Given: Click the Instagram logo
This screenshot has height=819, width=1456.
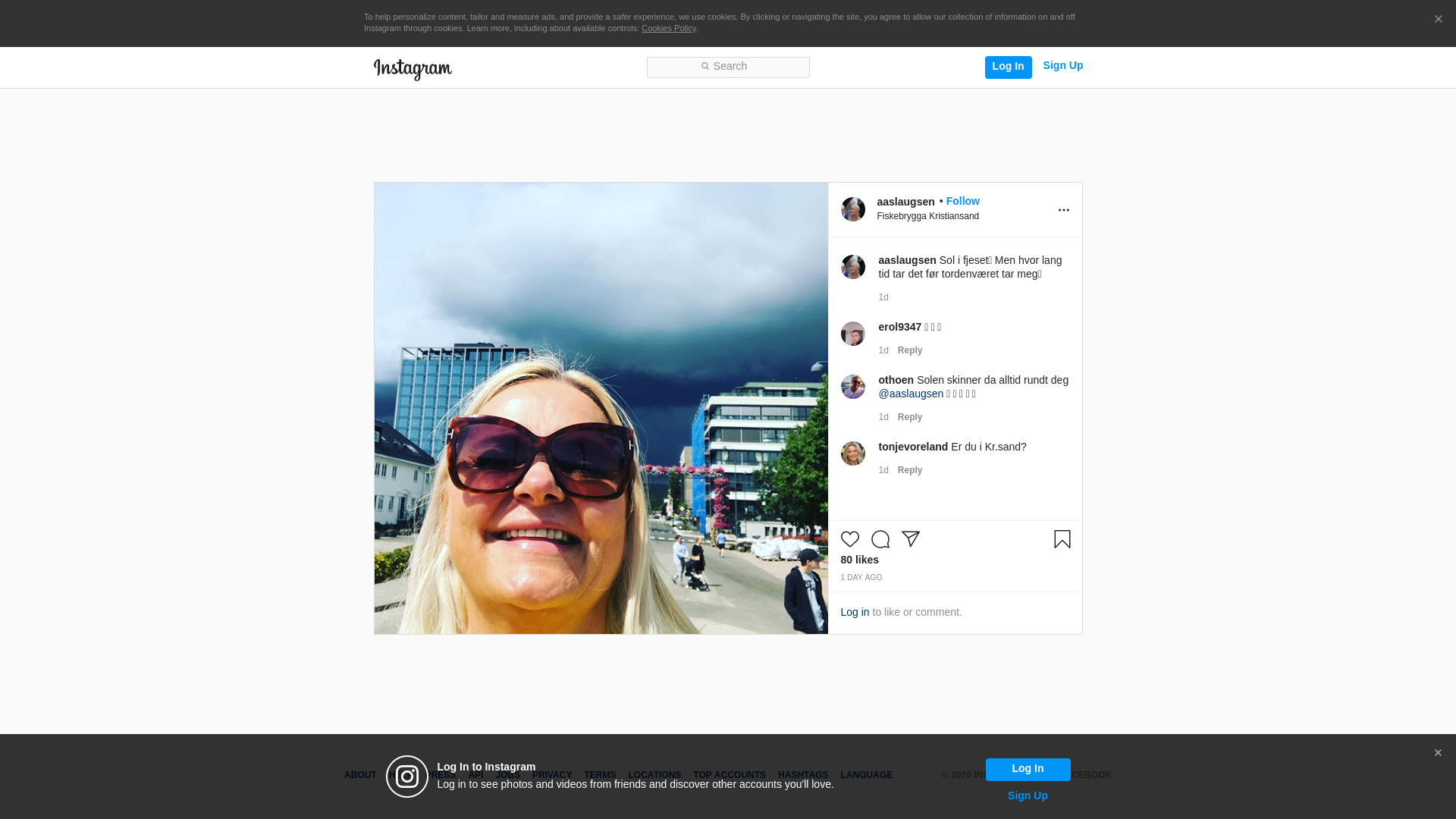Looking at the screenshot, I should [413, 70].
